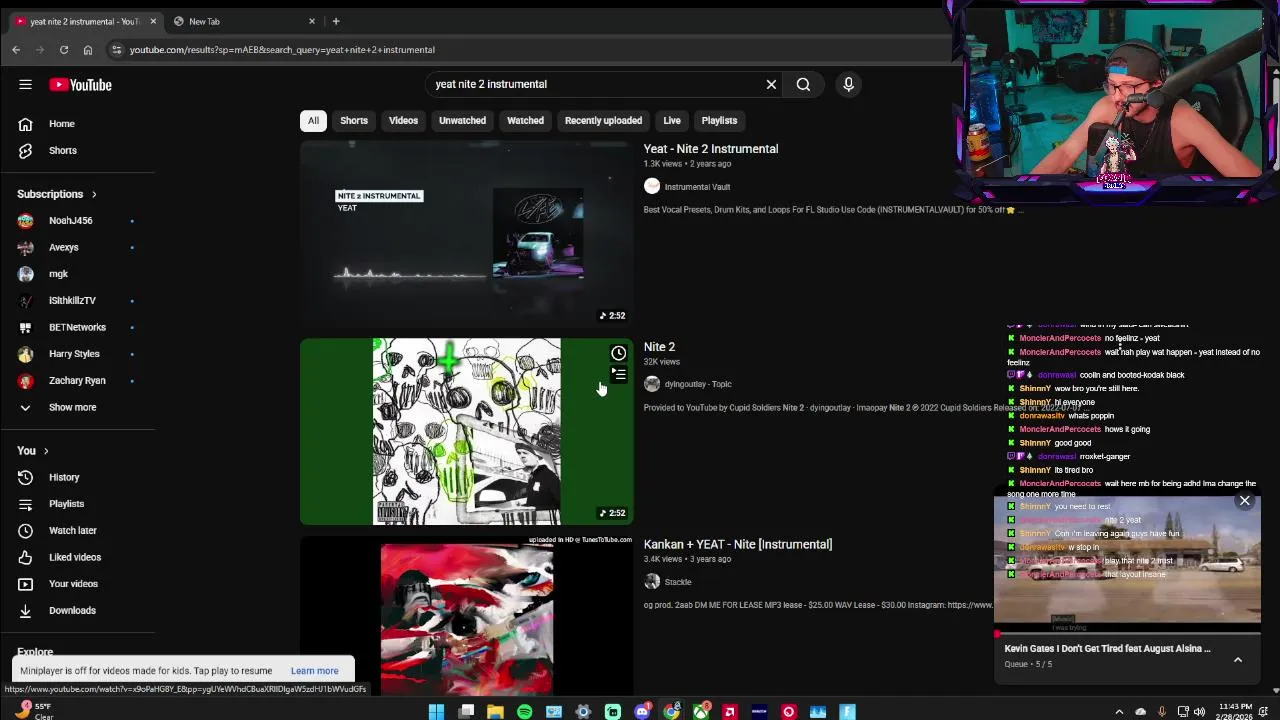Expand the miniplayer queue chevron
This screenshot has height=720, width=1280.
tap(1237, 660)
